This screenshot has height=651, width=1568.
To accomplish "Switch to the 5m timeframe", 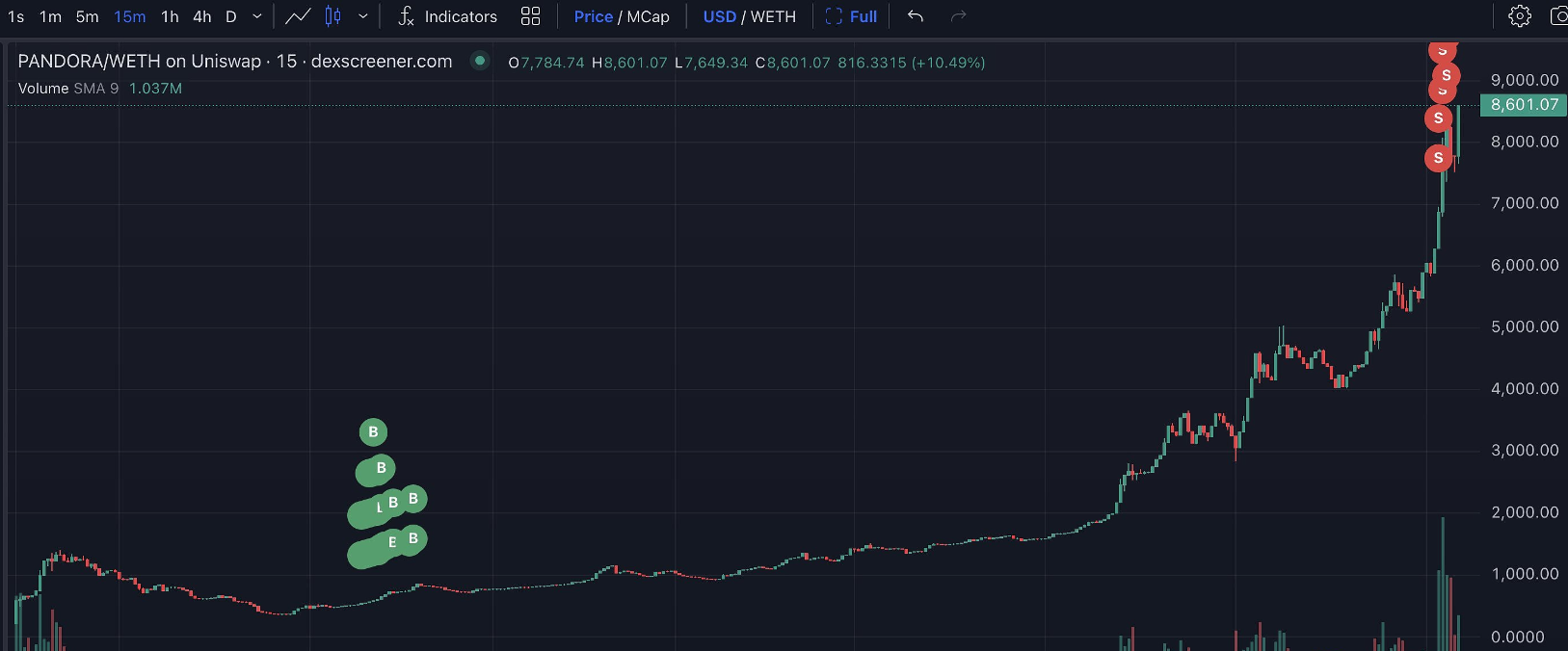I will (87, 16).
